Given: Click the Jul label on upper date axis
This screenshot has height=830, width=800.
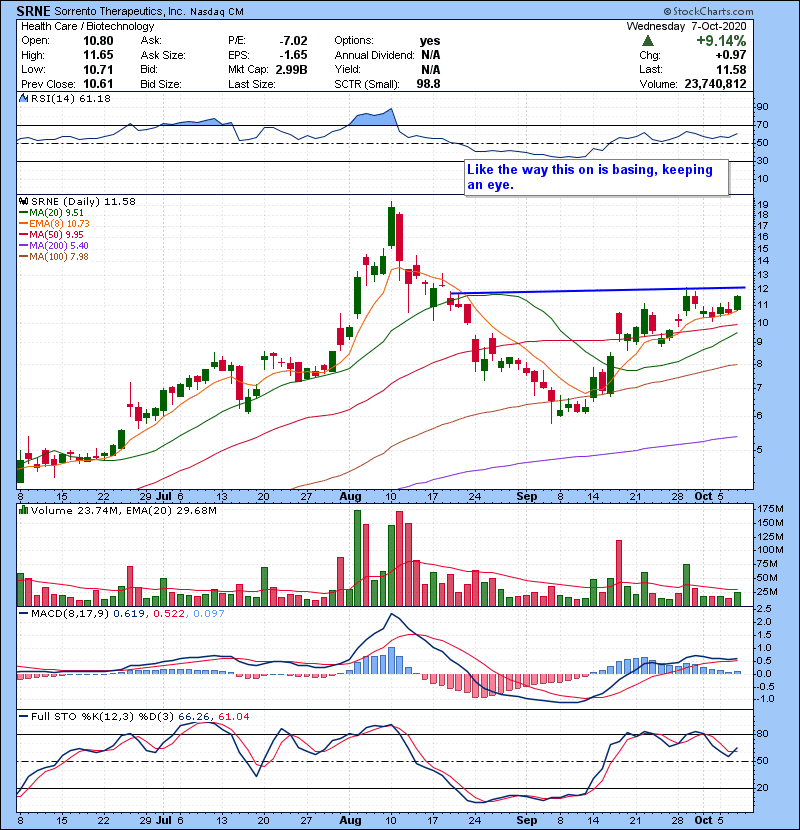Looking at the screenshot, I should [164, 497].
